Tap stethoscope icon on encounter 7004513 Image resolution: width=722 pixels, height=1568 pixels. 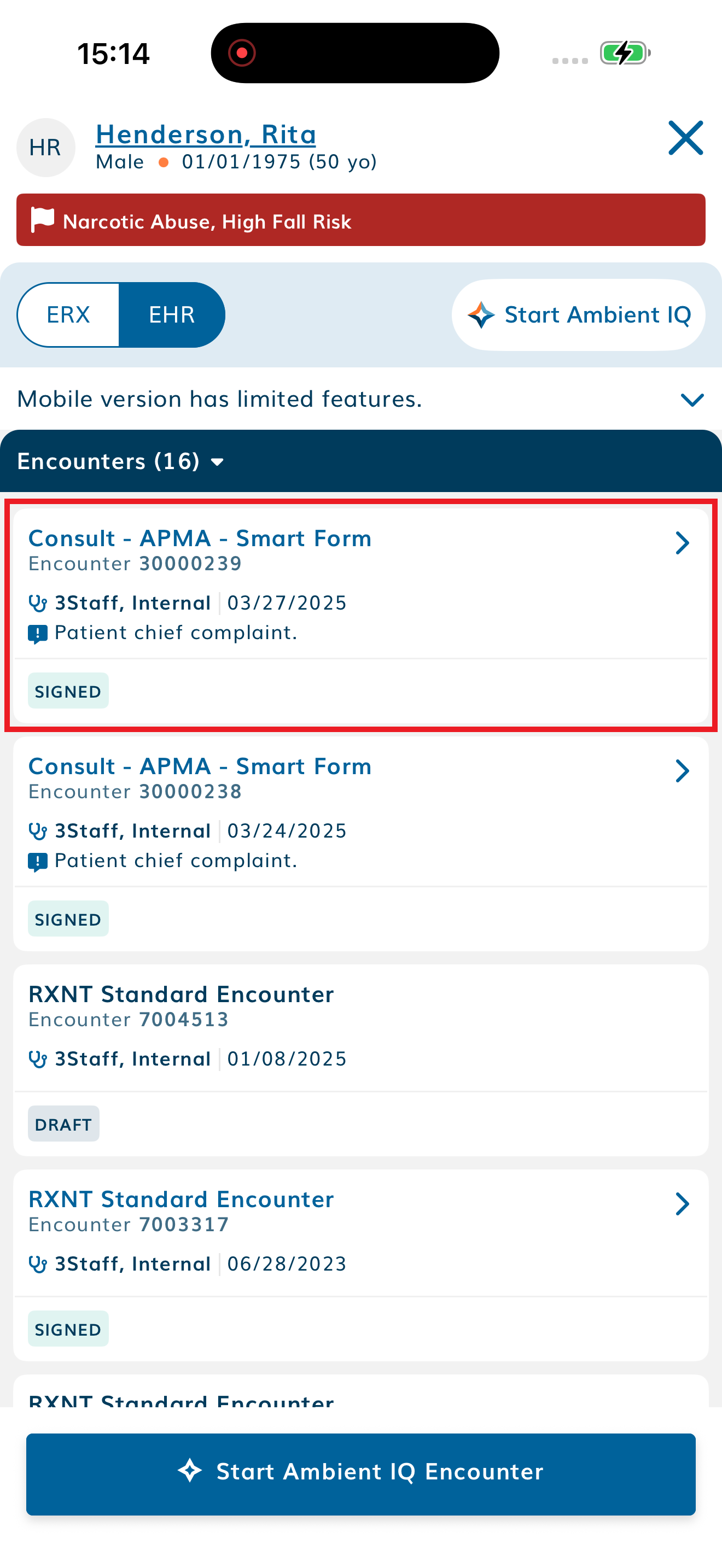pos(38,1059)
